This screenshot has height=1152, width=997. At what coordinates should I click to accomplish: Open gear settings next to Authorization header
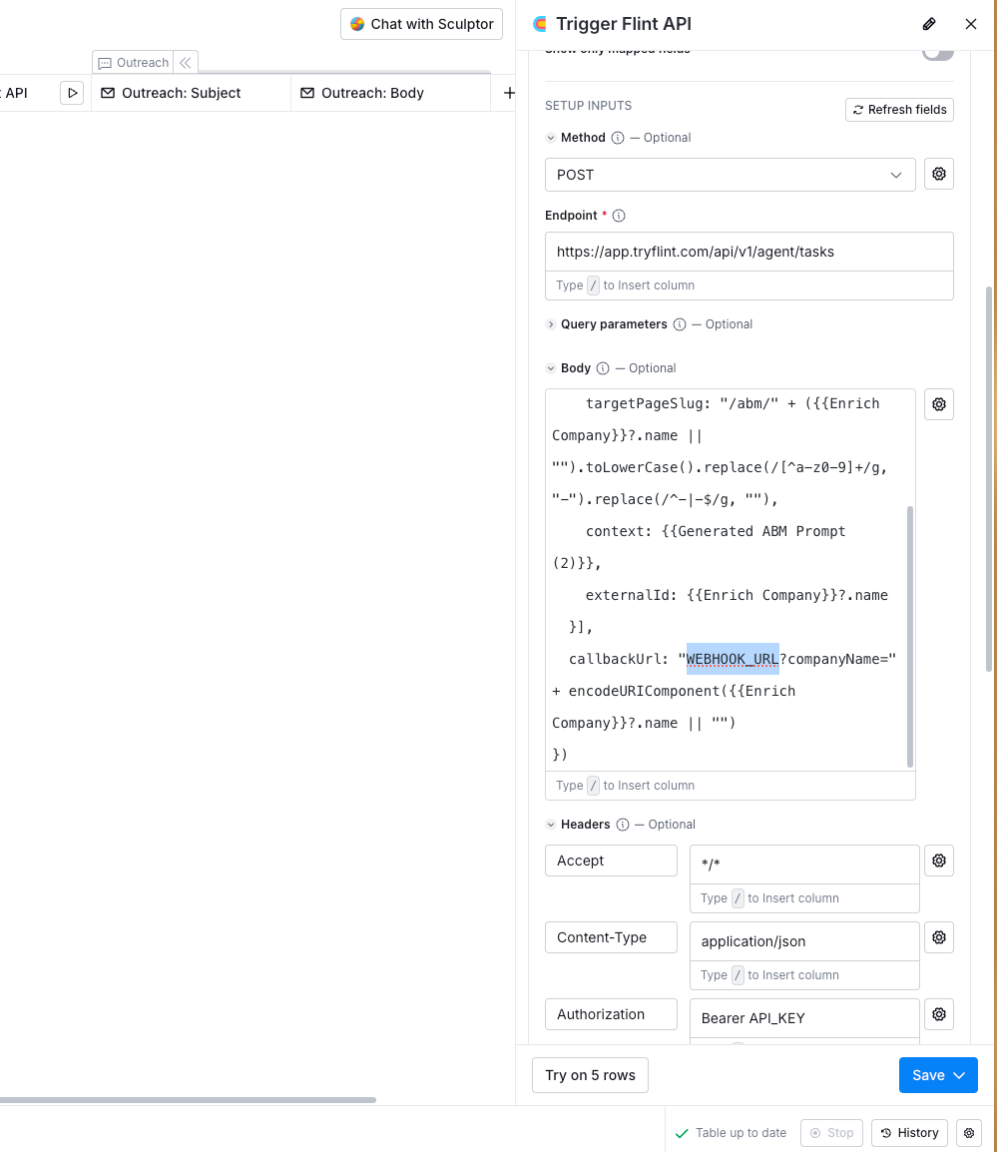tap(938, 1013)
